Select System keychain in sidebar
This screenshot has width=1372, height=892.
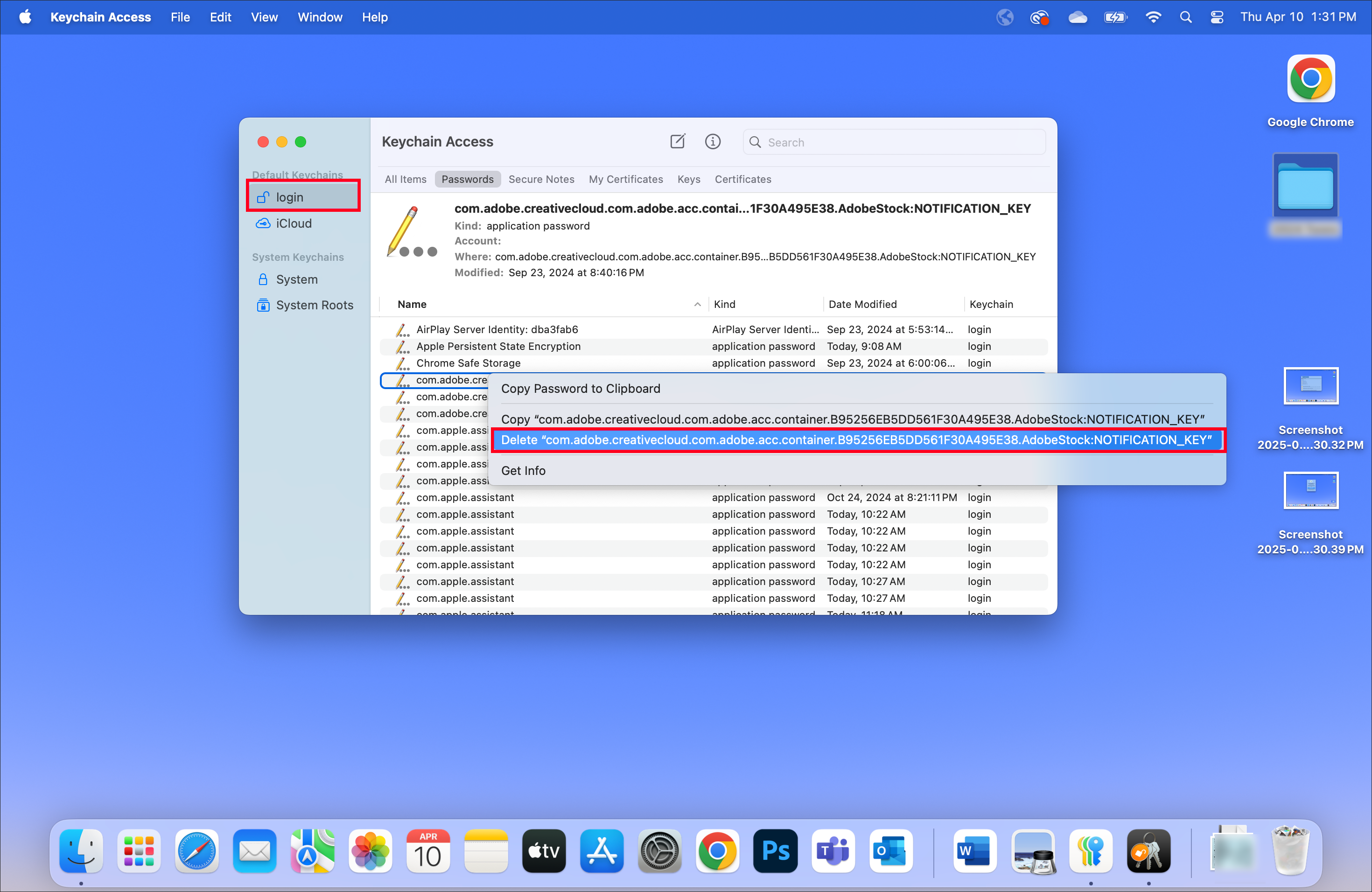click(303, 279)
